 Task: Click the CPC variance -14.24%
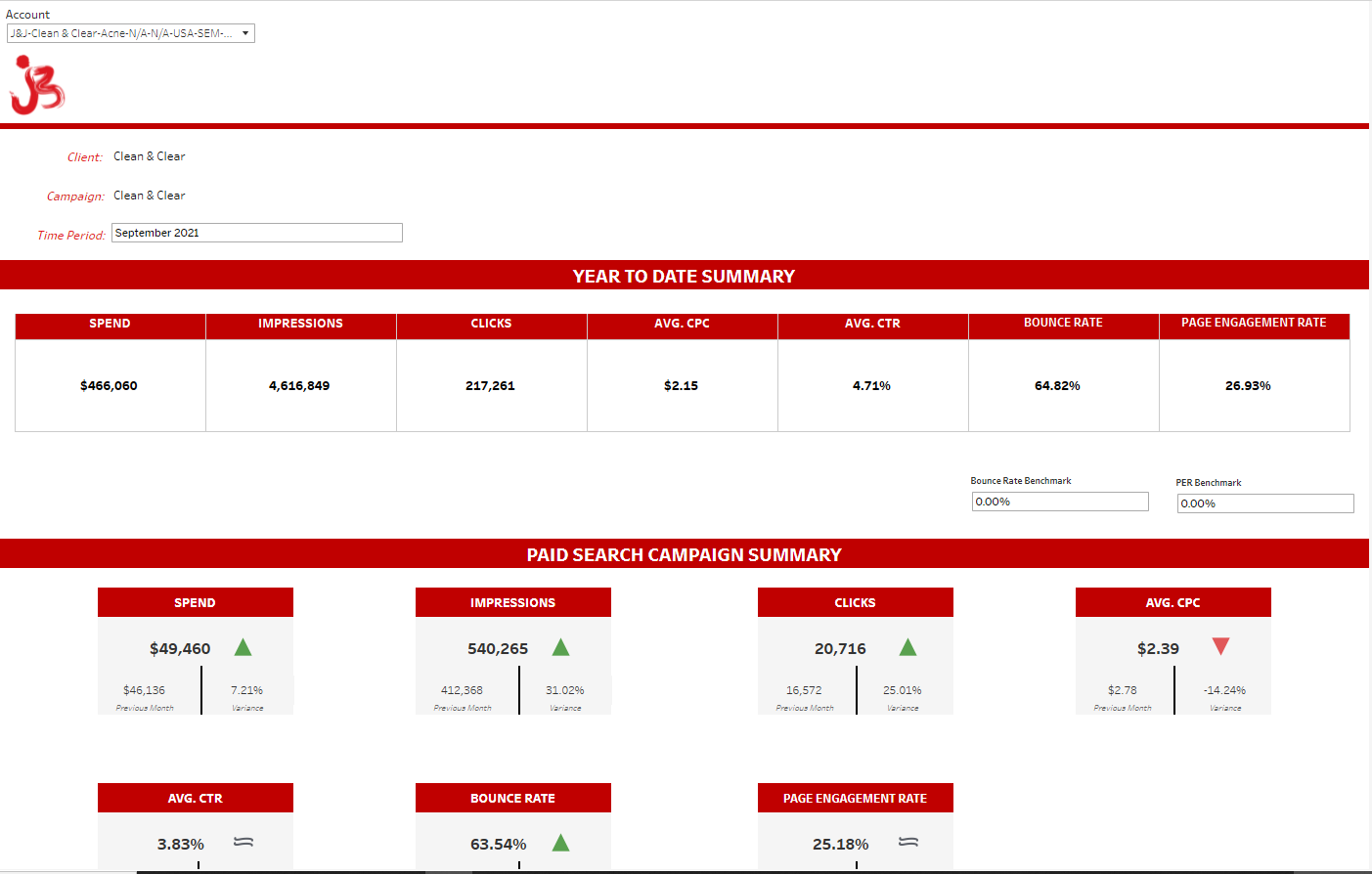1225,690
